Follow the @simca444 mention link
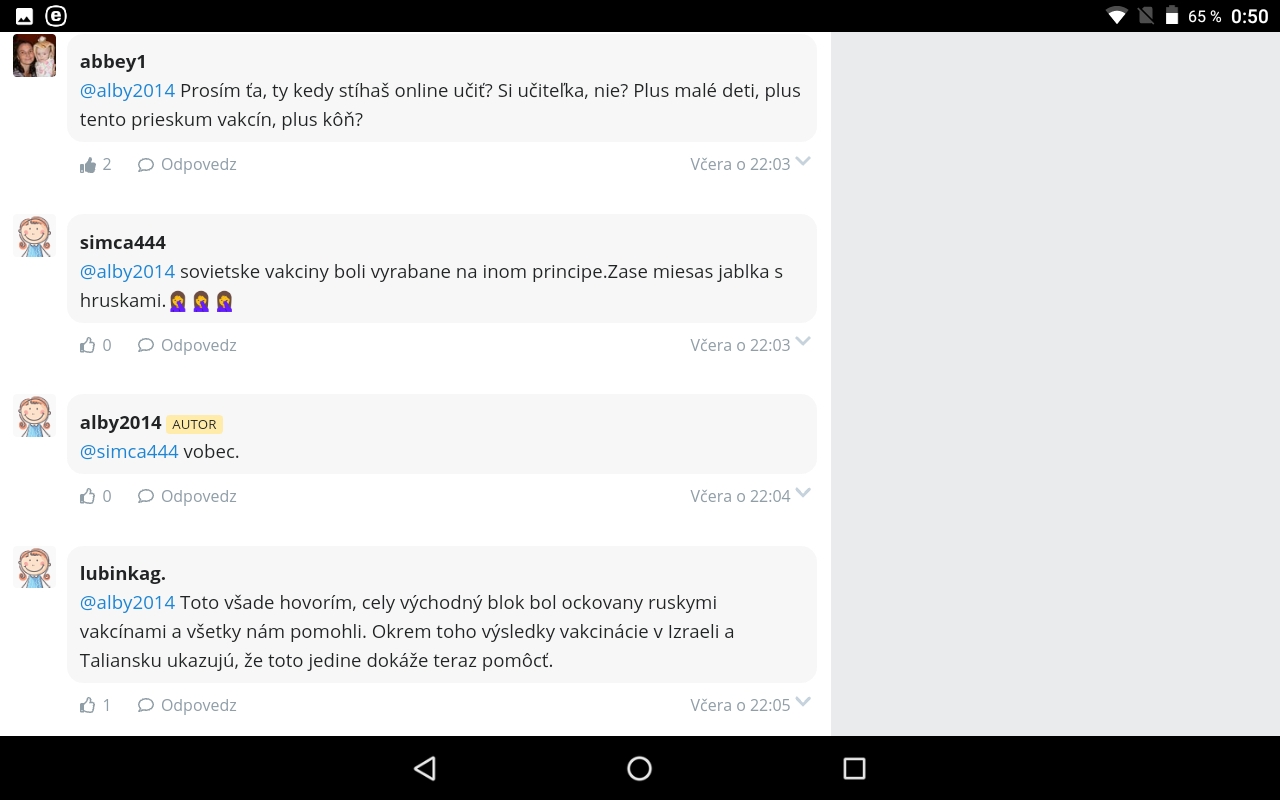The width and height of the screenshot is (1280, 800). pos(129,452)
